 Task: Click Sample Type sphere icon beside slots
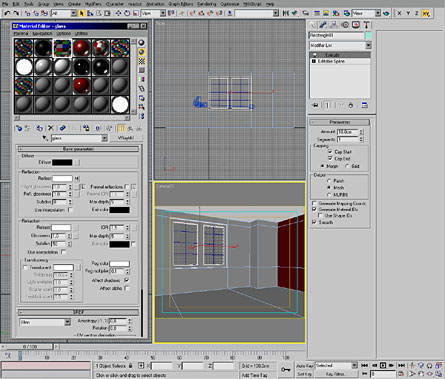(x=142, y=42)
